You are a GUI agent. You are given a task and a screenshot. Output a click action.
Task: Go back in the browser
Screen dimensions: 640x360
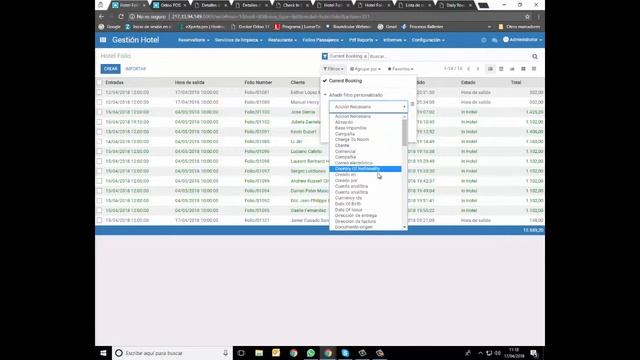tap(102, 17)
